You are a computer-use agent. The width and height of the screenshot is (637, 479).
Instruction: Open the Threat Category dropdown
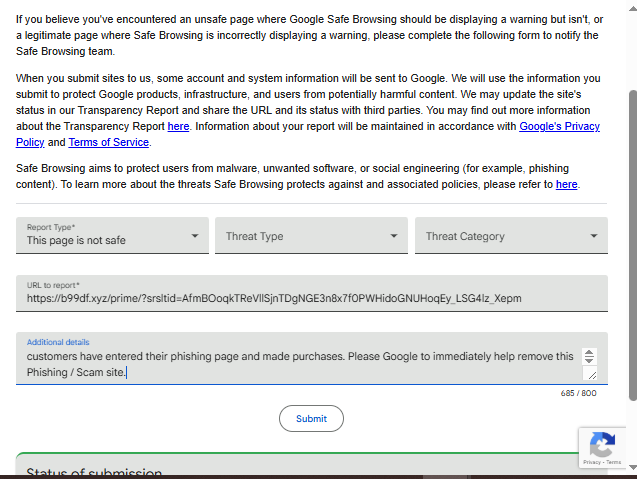pyautogui.click(x=511, y=236)
